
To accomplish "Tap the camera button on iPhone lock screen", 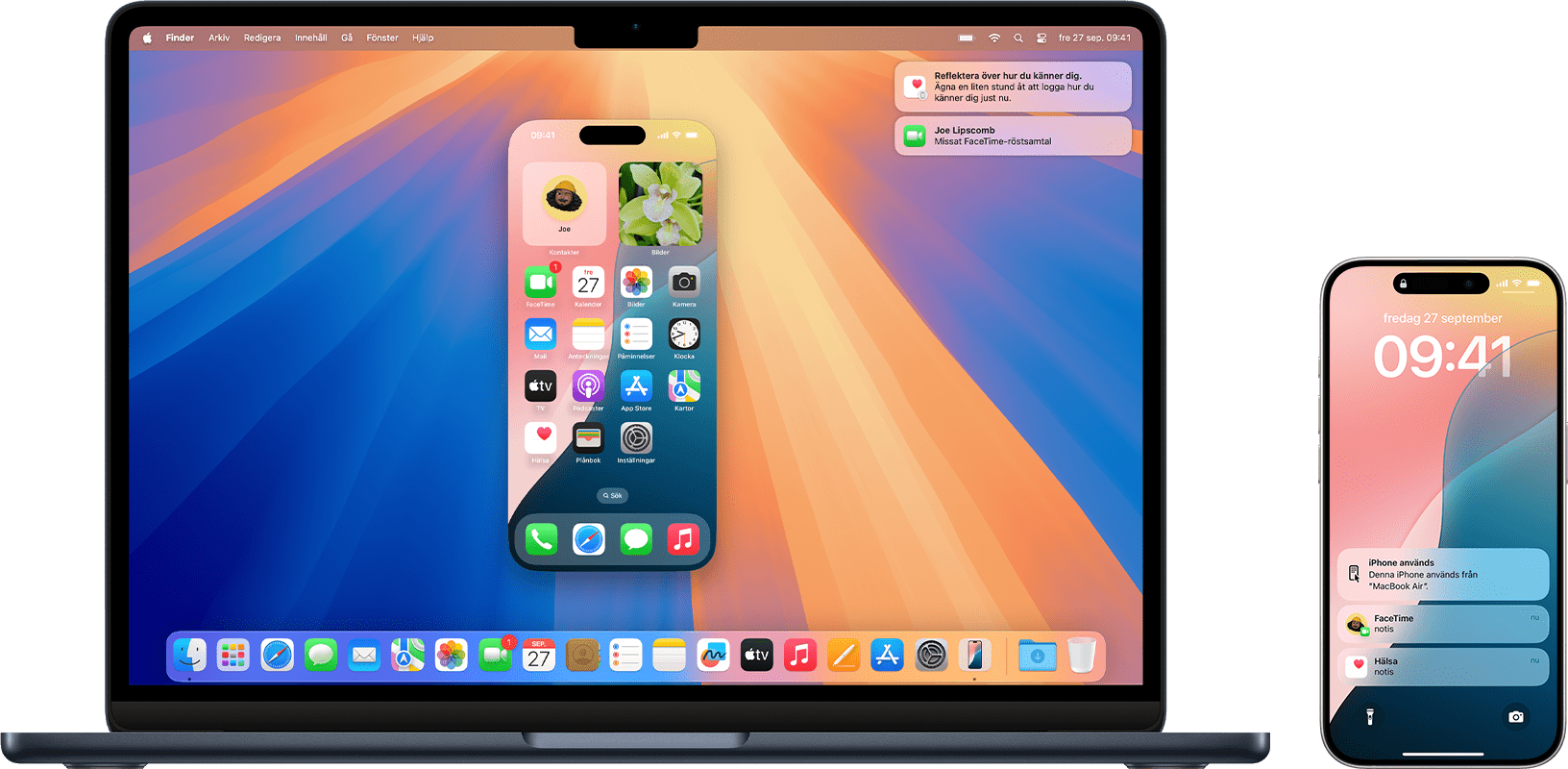I will [x=1516, y=716].
